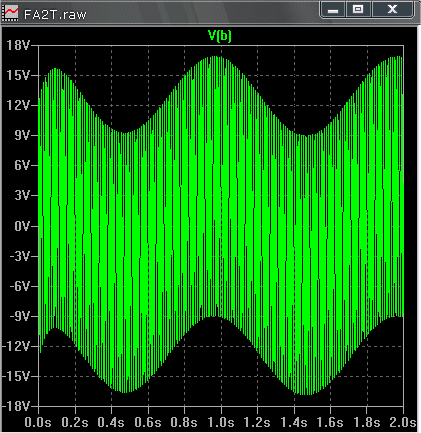Click the 1.8s time axis label
Screen dimensions: 421x433
coord(367,423)
